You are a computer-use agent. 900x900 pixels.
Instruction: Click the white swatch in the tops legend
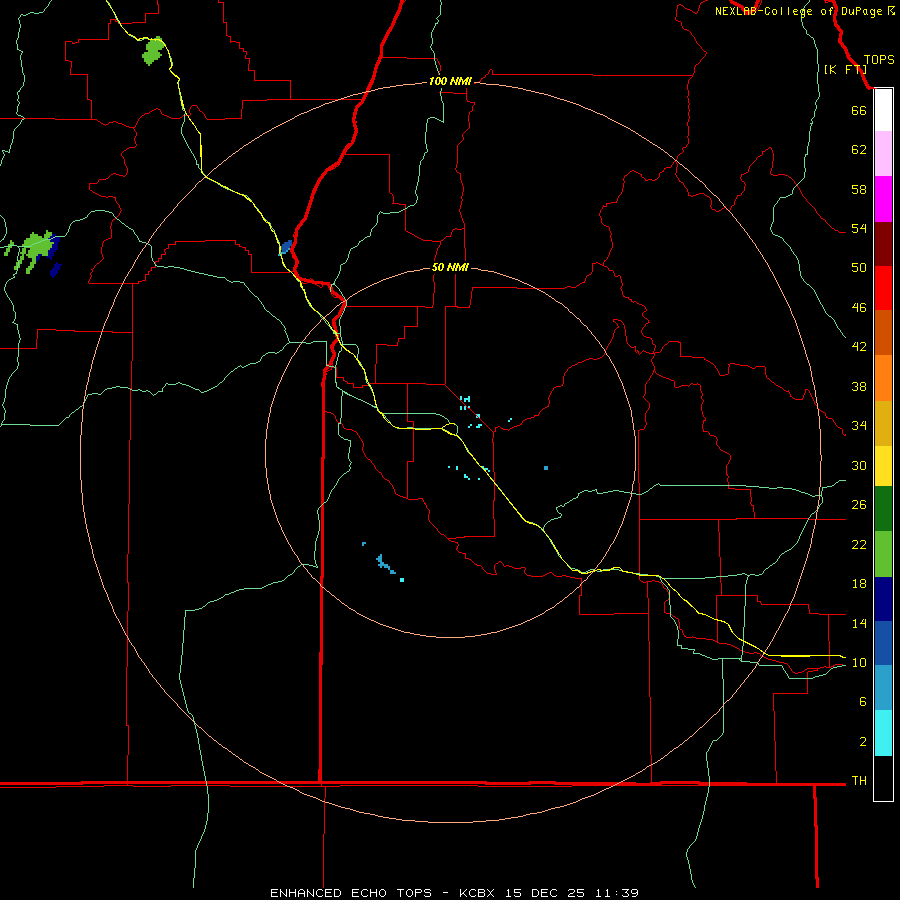coord(883,110)
